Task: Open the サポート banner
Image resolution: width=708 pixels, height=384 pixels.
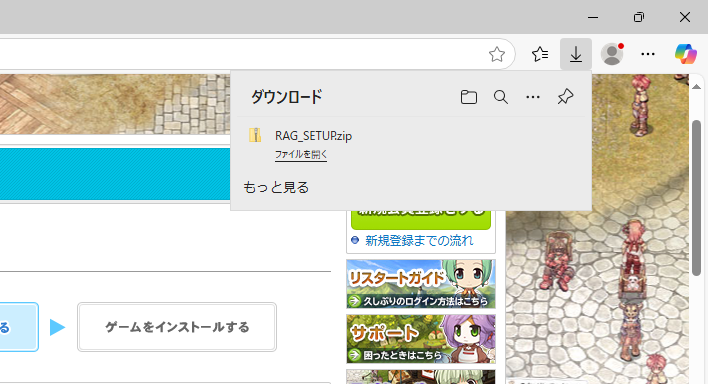Action: [421, 339]
